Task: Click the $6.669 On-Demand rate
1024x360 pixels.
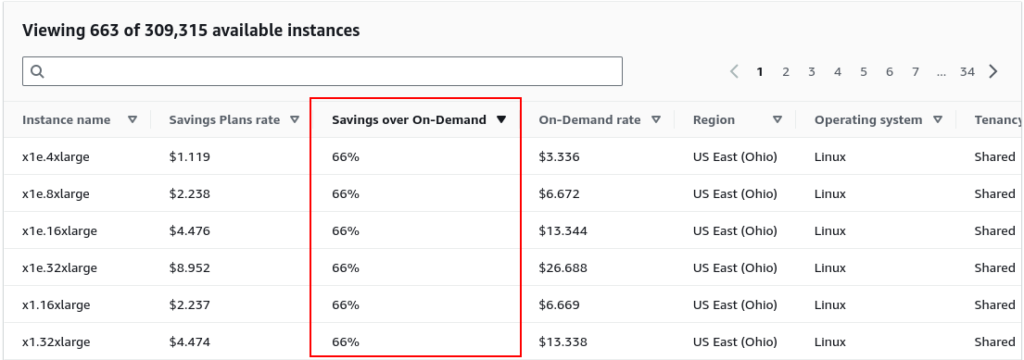Action: pyautogui.click(x=559, y=305)
